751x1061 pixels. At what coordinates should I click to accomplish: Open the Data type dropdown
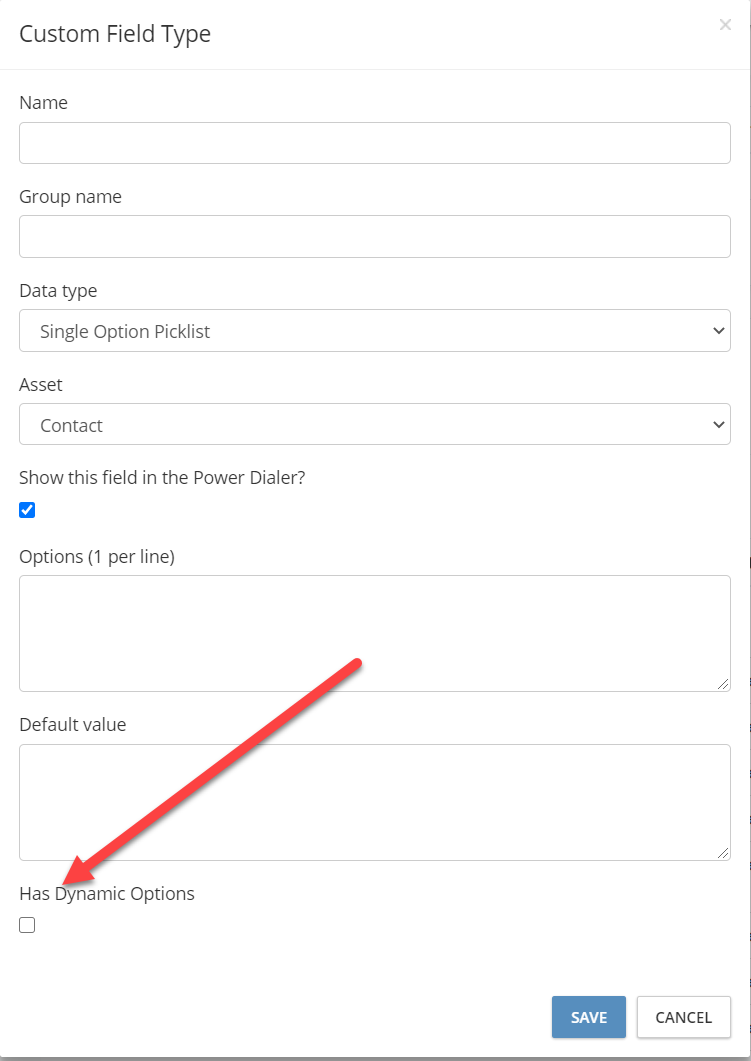[375, 330]
